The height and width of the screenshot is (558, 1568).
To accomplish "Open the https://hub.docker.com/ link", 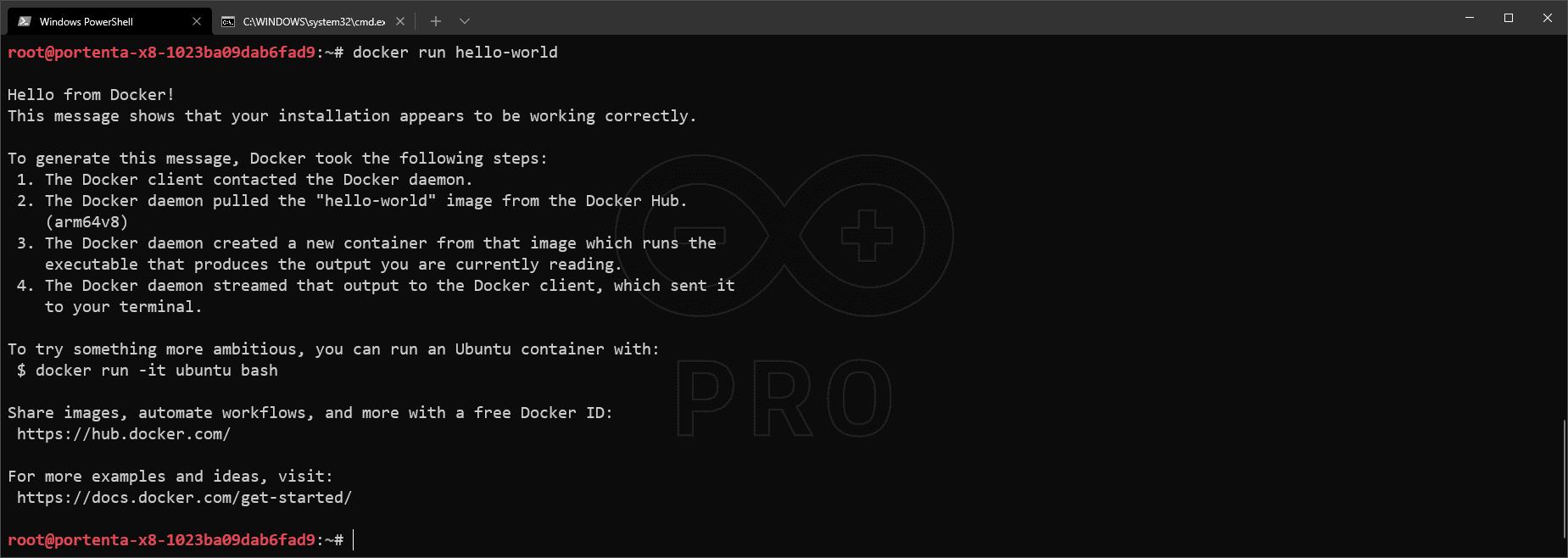I will coord(124,434).
